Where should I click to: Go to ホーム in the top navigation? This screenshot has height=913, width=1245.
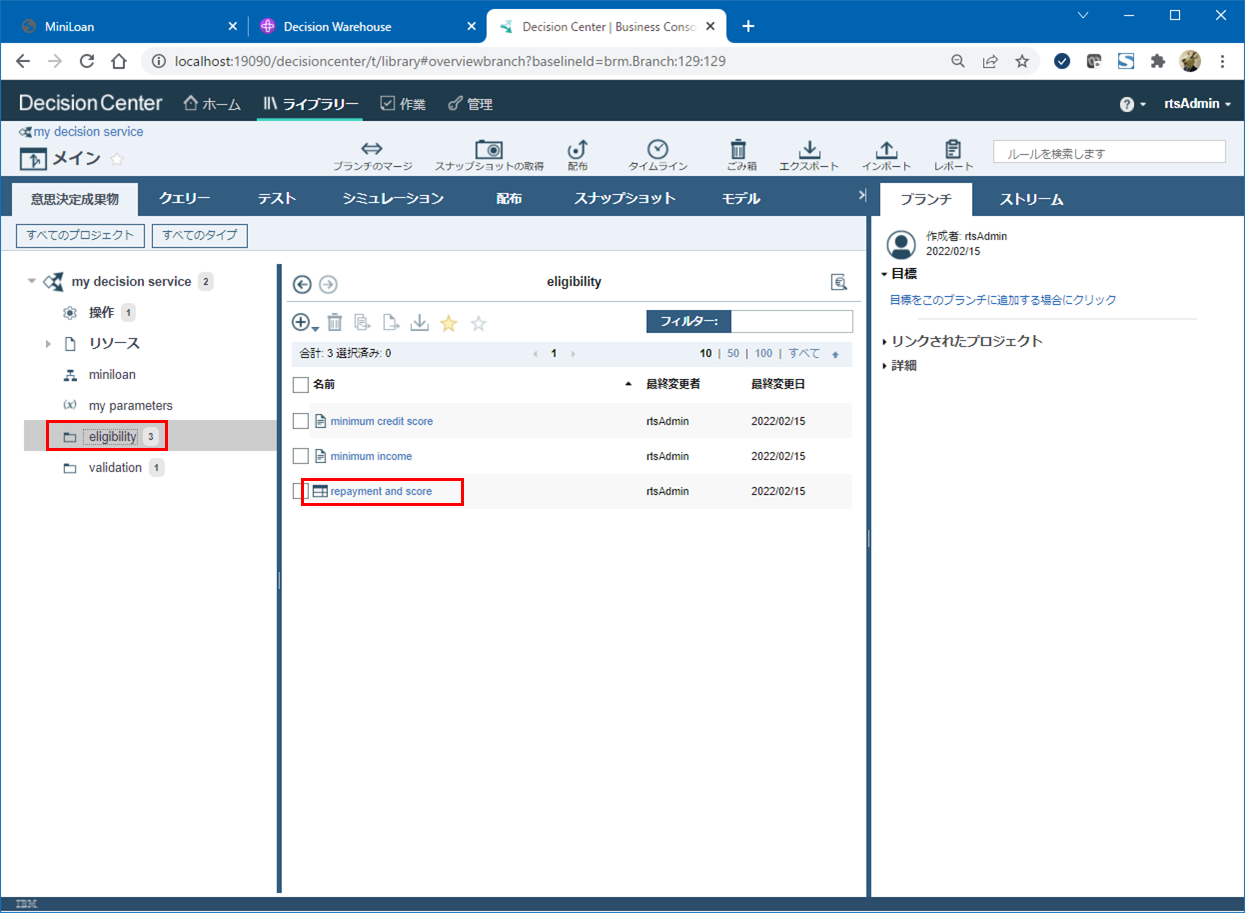point(213,104)
